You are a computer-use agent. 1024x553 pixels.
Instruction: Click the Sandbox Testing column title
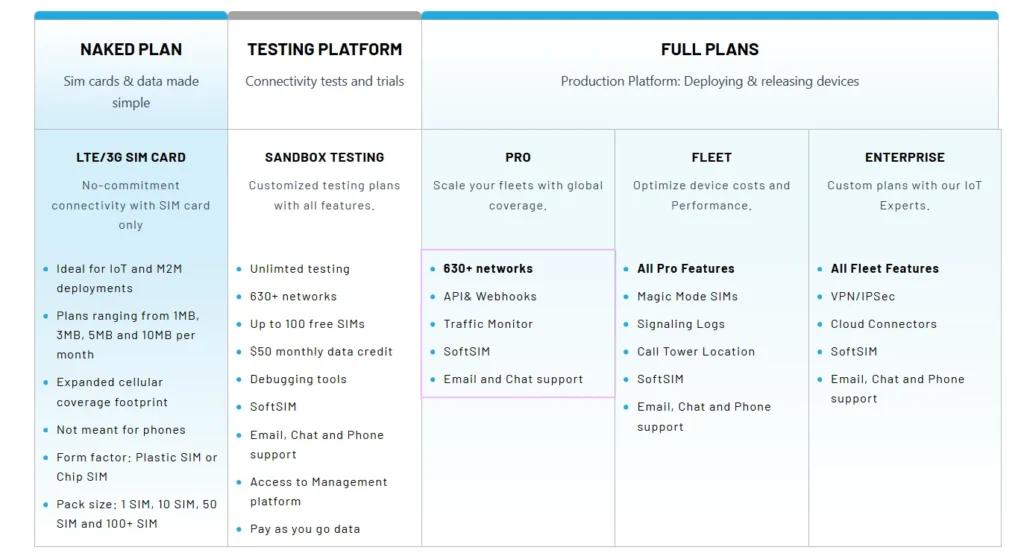click(324, 157)
